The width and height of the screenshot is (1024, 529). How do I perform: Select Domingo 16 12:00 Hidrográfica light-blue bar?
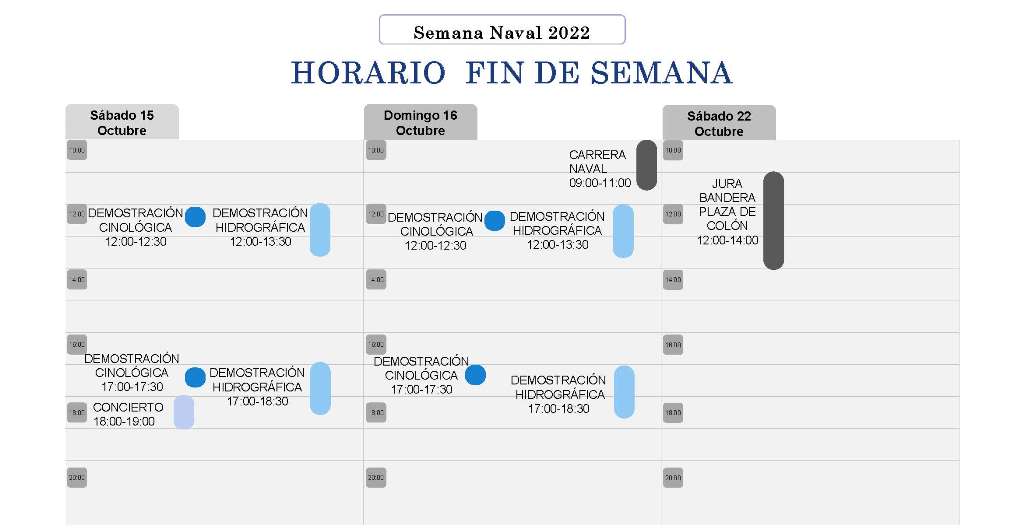(x=623, y=231)
